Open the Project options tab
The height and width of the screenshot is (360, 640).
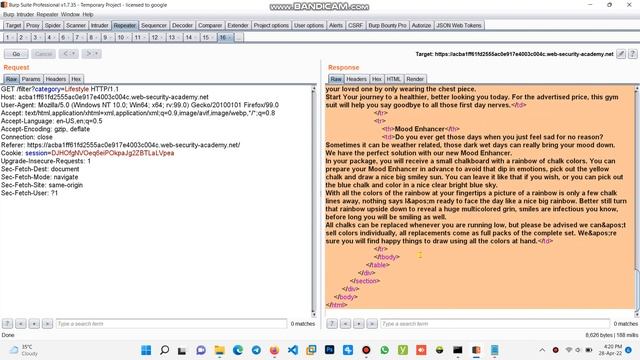(x=271, y=25)
